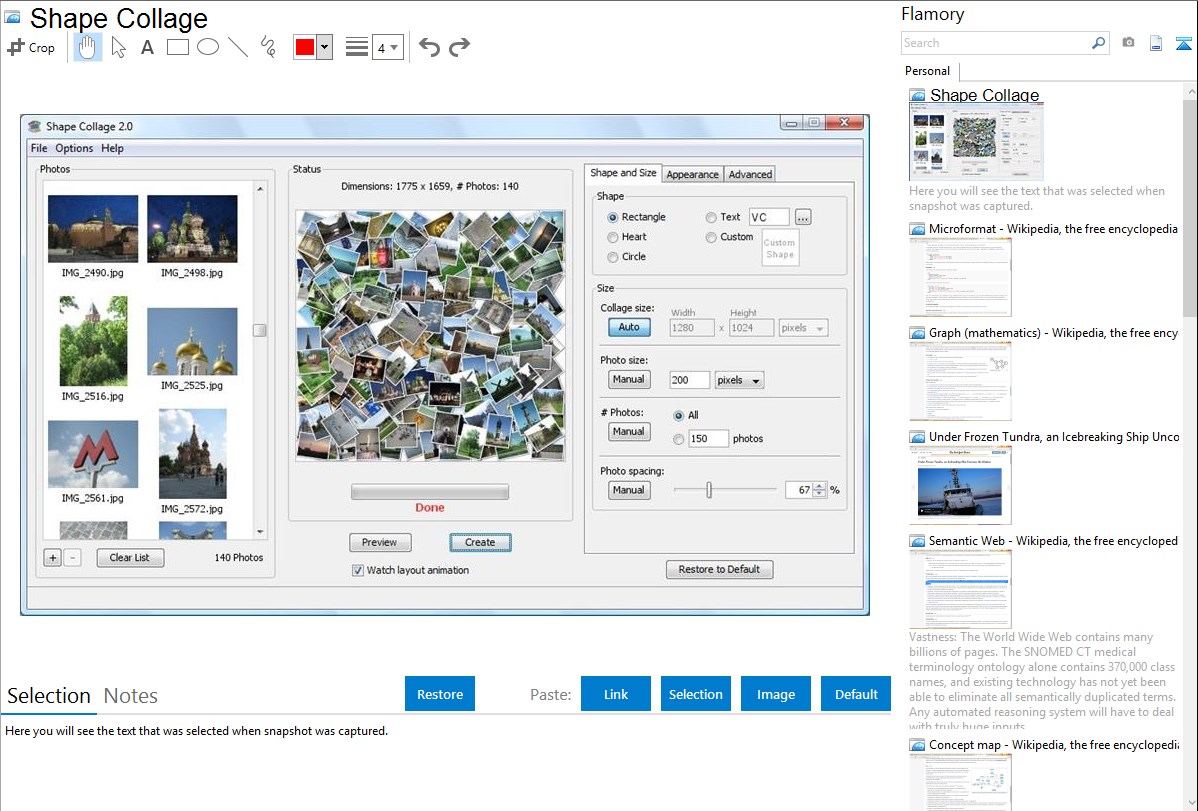
Task: Select the Heart shape radio button
Action: pyautogui.click(x=613, y=237)
